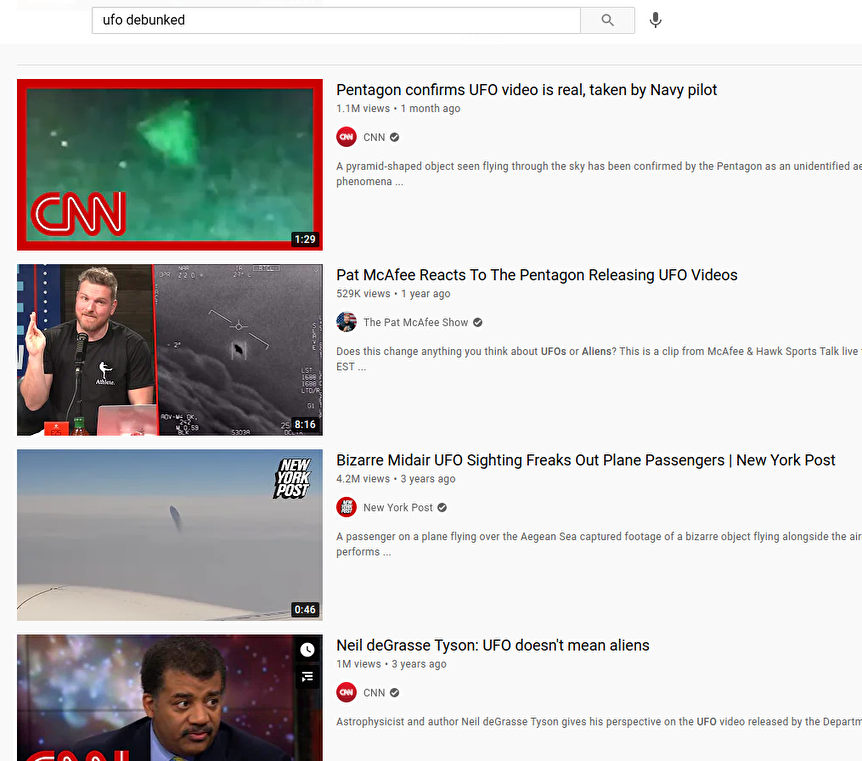Viewport: 862px width, 761px height.
Task: Click the magnifying glass search button
Action: [607, 20]
